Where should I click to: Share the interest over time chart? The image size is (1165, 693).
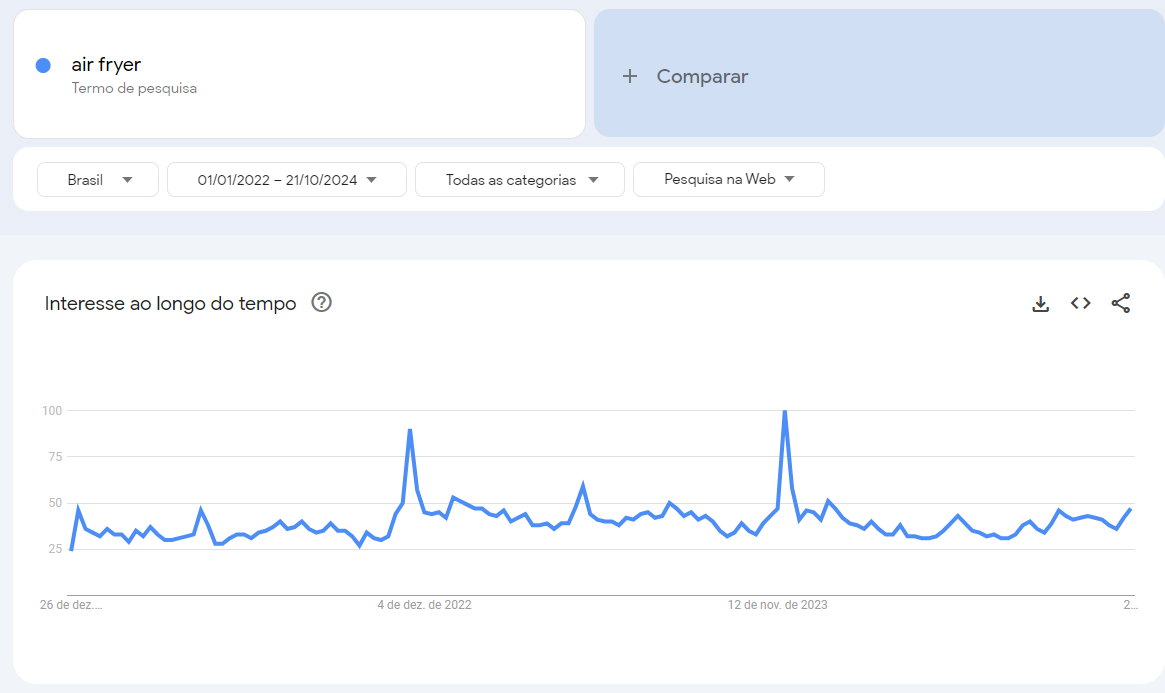tap(1121, 303)
